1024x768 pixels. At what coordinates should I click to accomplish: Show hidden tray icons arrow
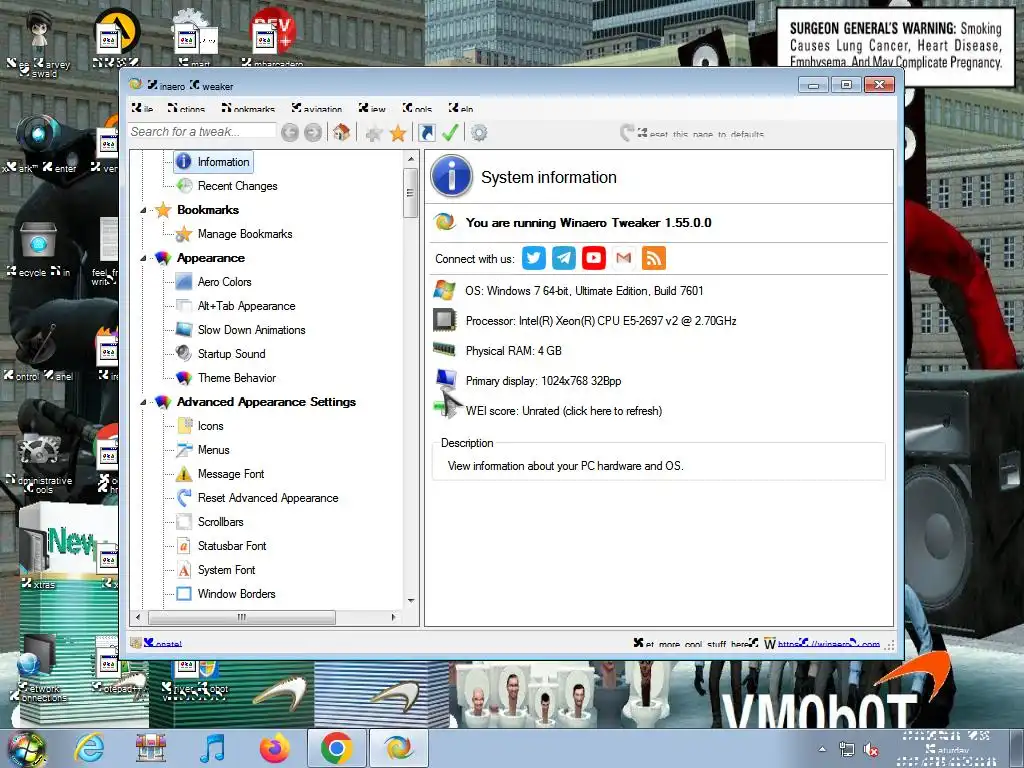[x=822, y=750]
